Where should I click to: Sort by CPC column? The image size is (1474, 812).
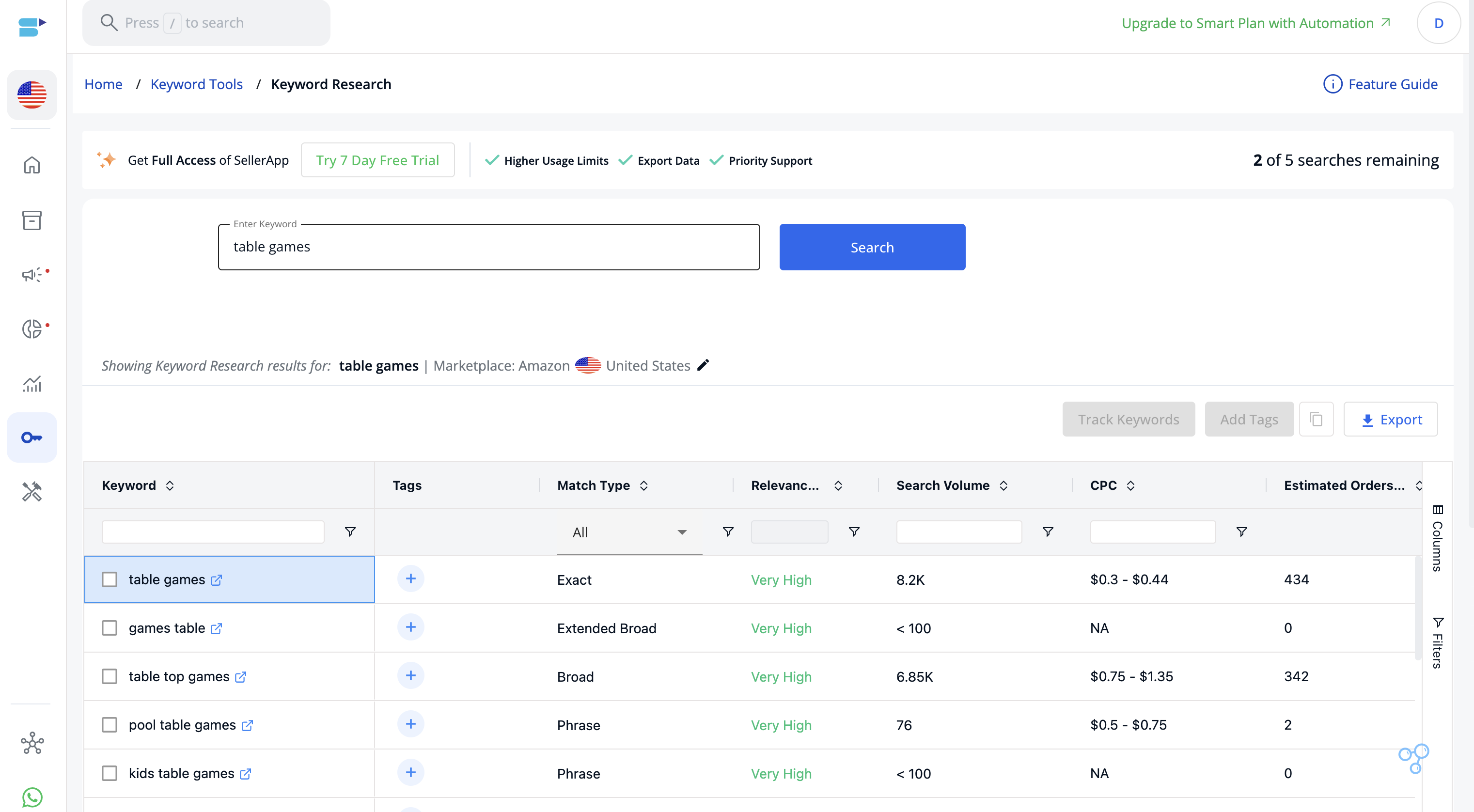tap(1130, 486)
